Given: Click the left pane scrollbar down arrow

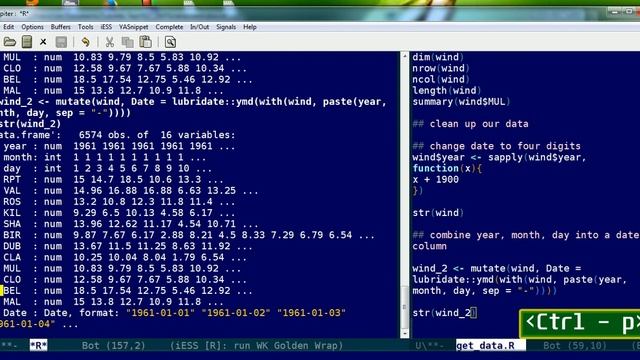Looking at the screenshot, I should pos(404,333).
